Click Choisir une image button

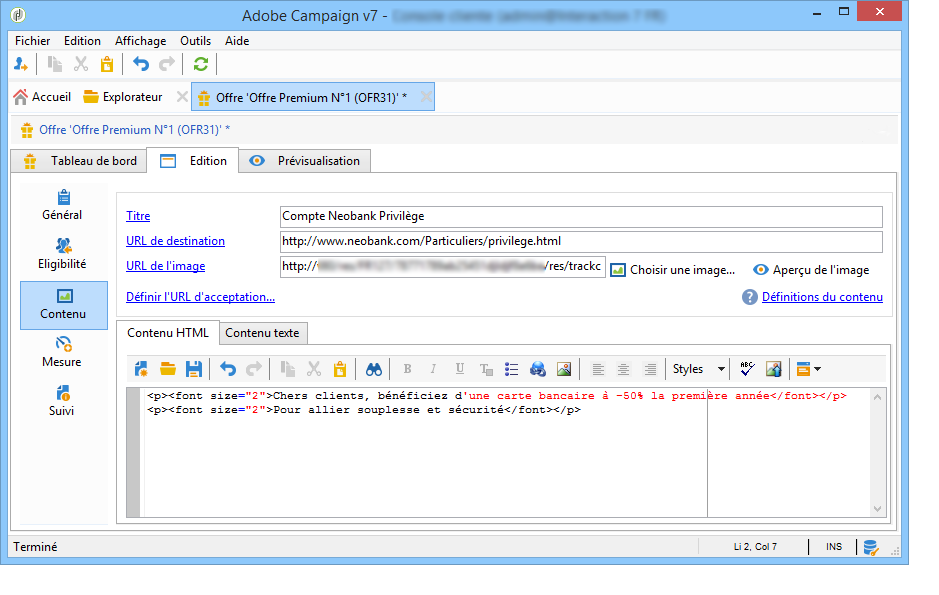pos(673,270)
